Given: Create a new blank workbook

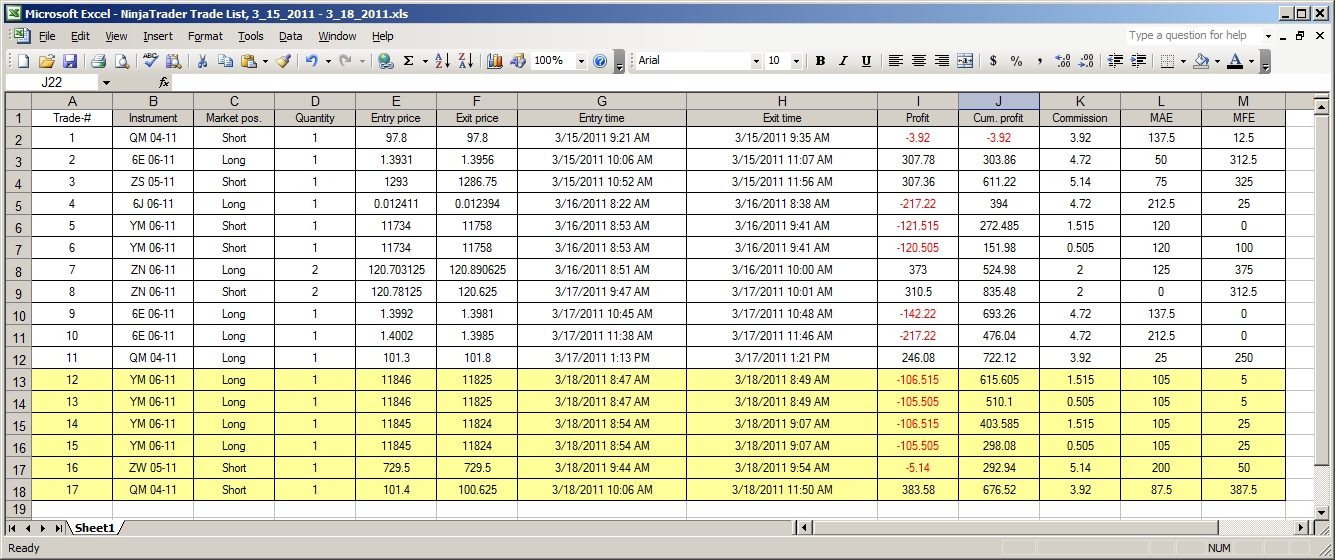Looking at the screenshot, I should click(x=23, y=61).
